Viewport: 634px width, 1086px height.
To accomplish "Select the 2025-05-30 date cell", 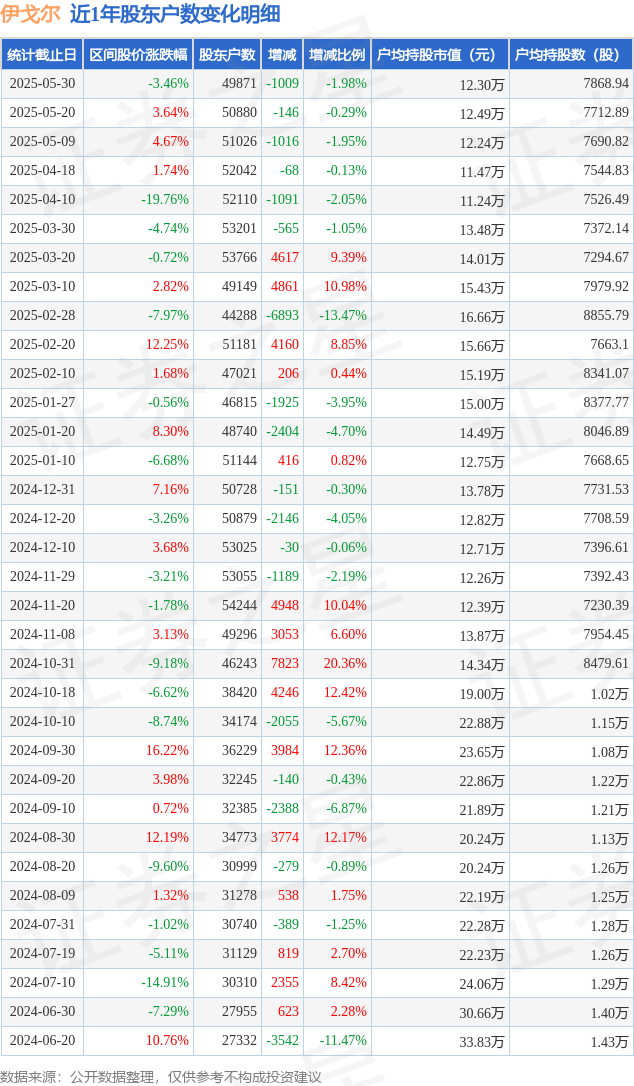I will [42, 83].
